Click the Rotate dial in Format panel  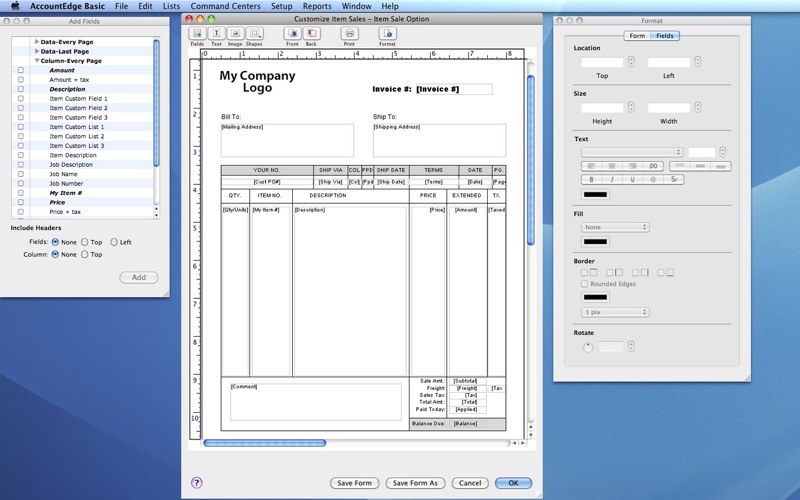(x=588, y=347)
